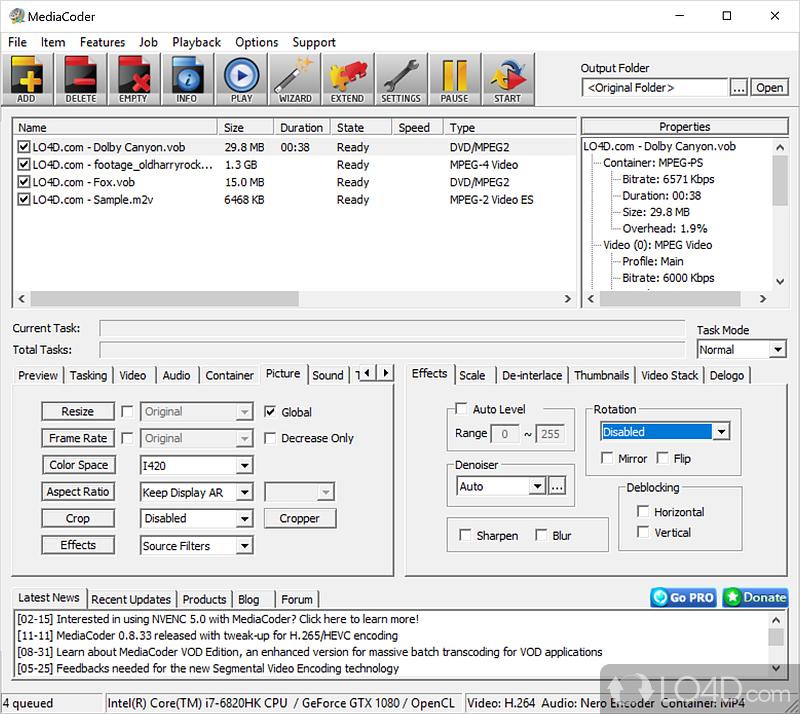Check the Mirror rotation option
Screen dimensions: 800x714
pos(610,457)
